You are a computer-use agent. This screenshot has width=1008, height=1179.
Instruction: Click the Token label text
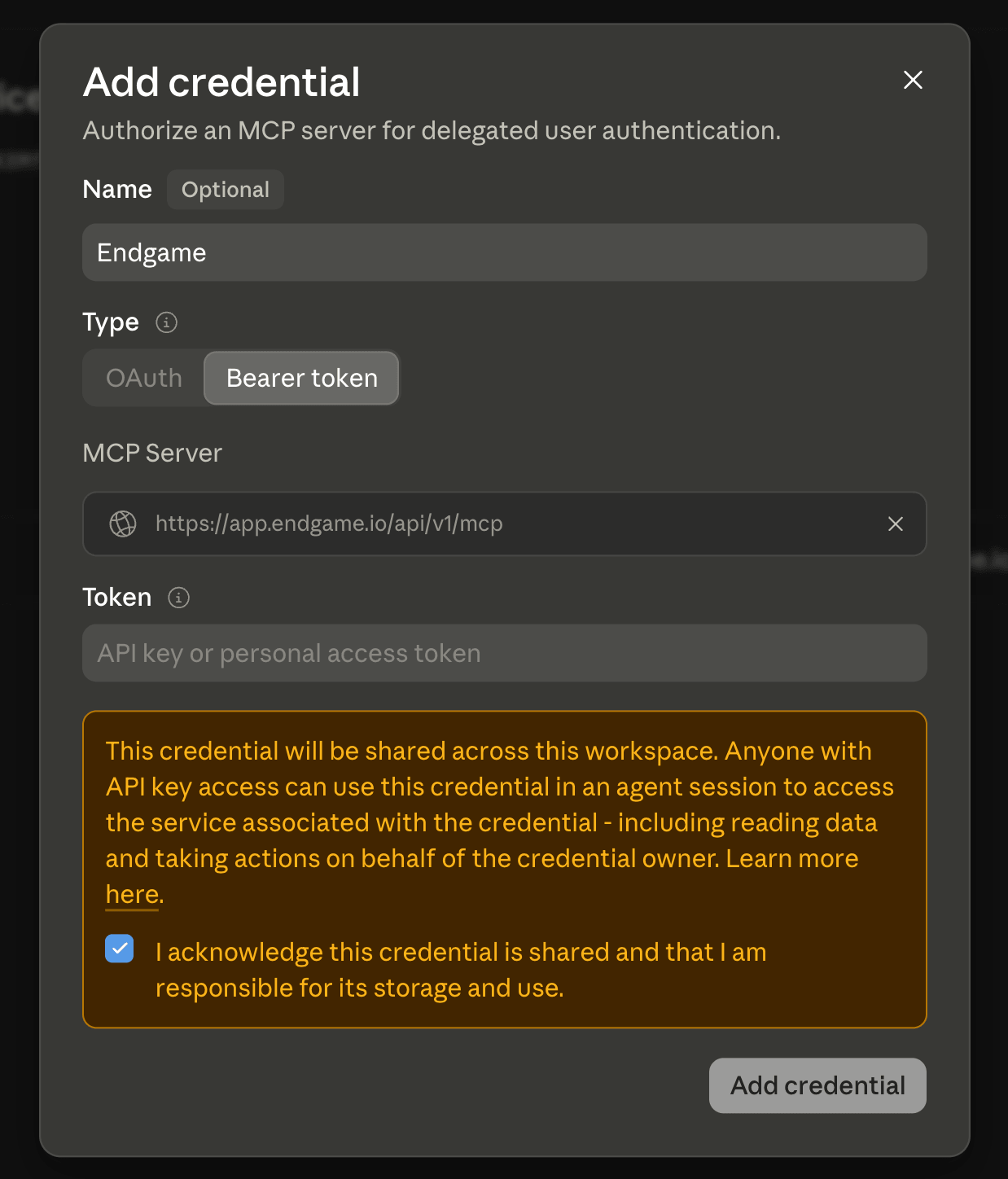(117, 598)
